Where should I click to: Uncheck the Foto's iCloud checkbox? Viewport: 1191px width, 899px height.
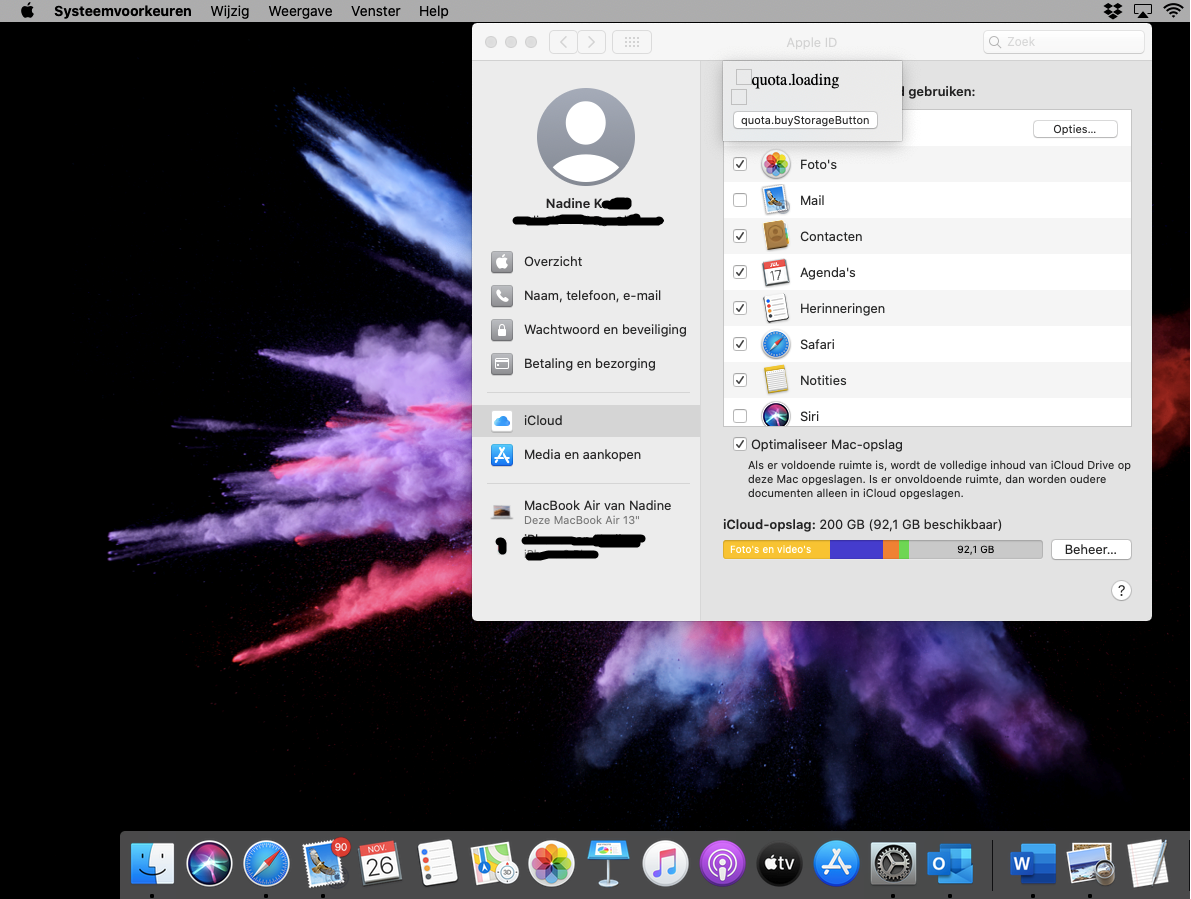tap(740, 164)
